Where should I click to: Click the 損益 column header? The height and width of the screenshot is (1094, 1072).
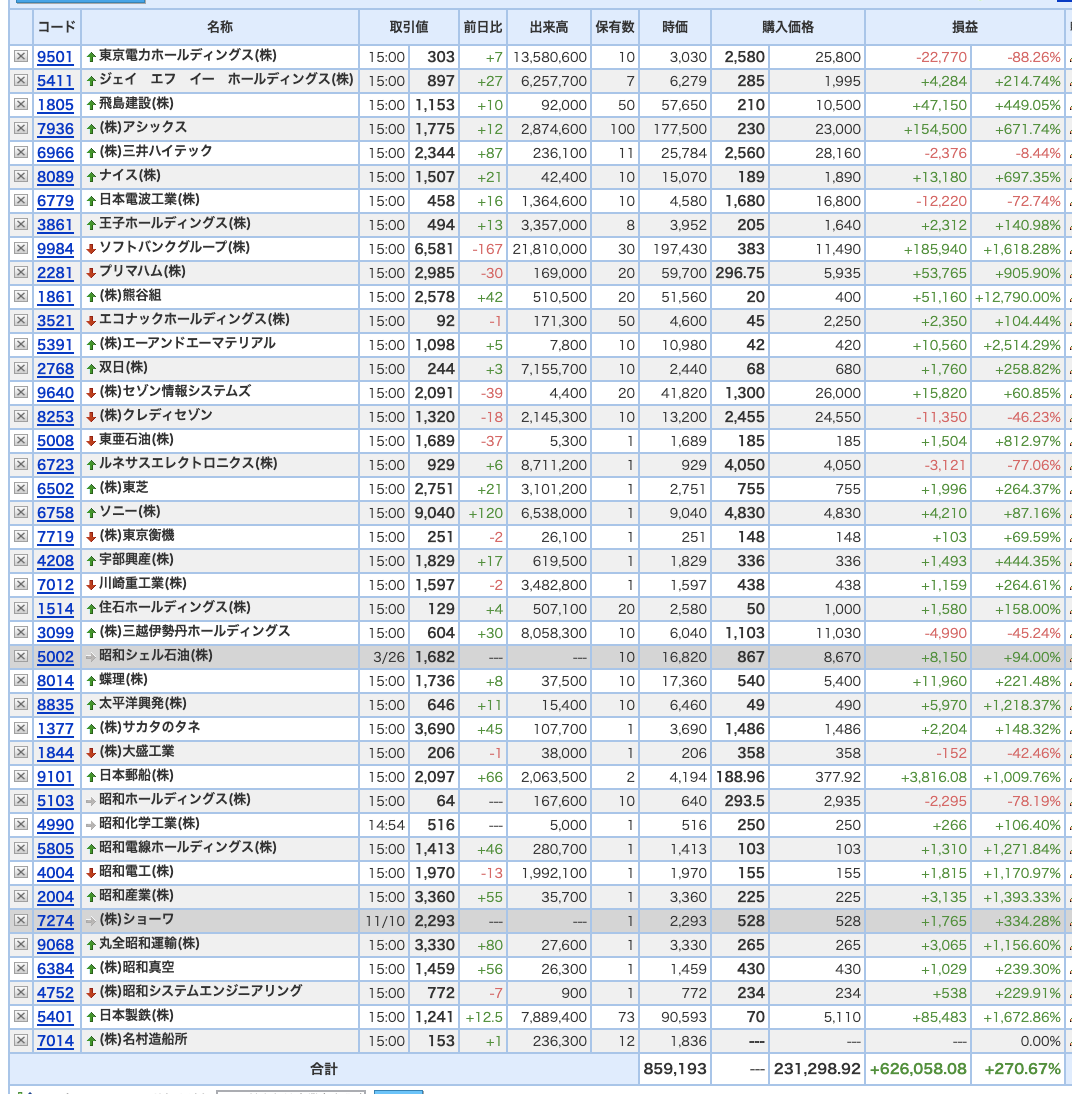coord(965,27)
